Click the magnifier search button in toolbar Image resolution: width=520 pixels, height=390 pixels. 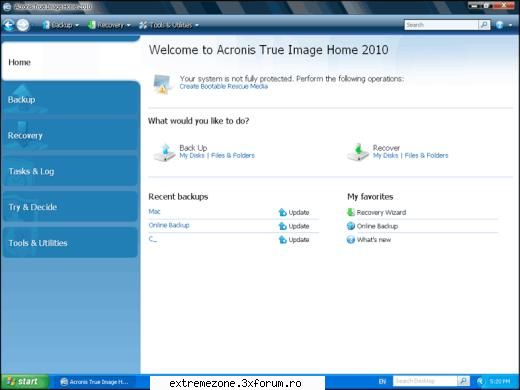[484, 25]
